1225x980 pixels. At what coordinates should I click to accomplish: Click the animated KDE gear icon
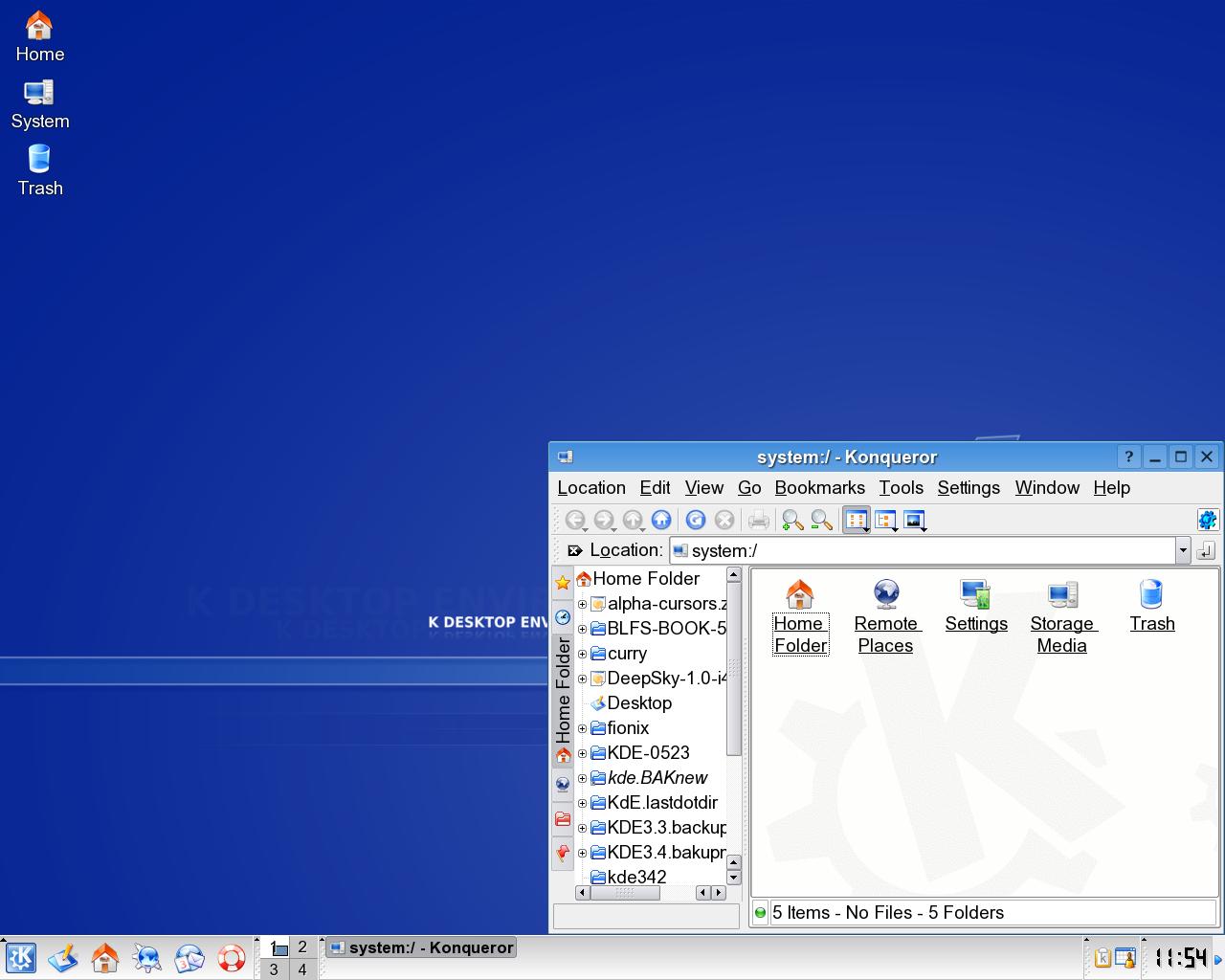click(x=1207, y=520)
